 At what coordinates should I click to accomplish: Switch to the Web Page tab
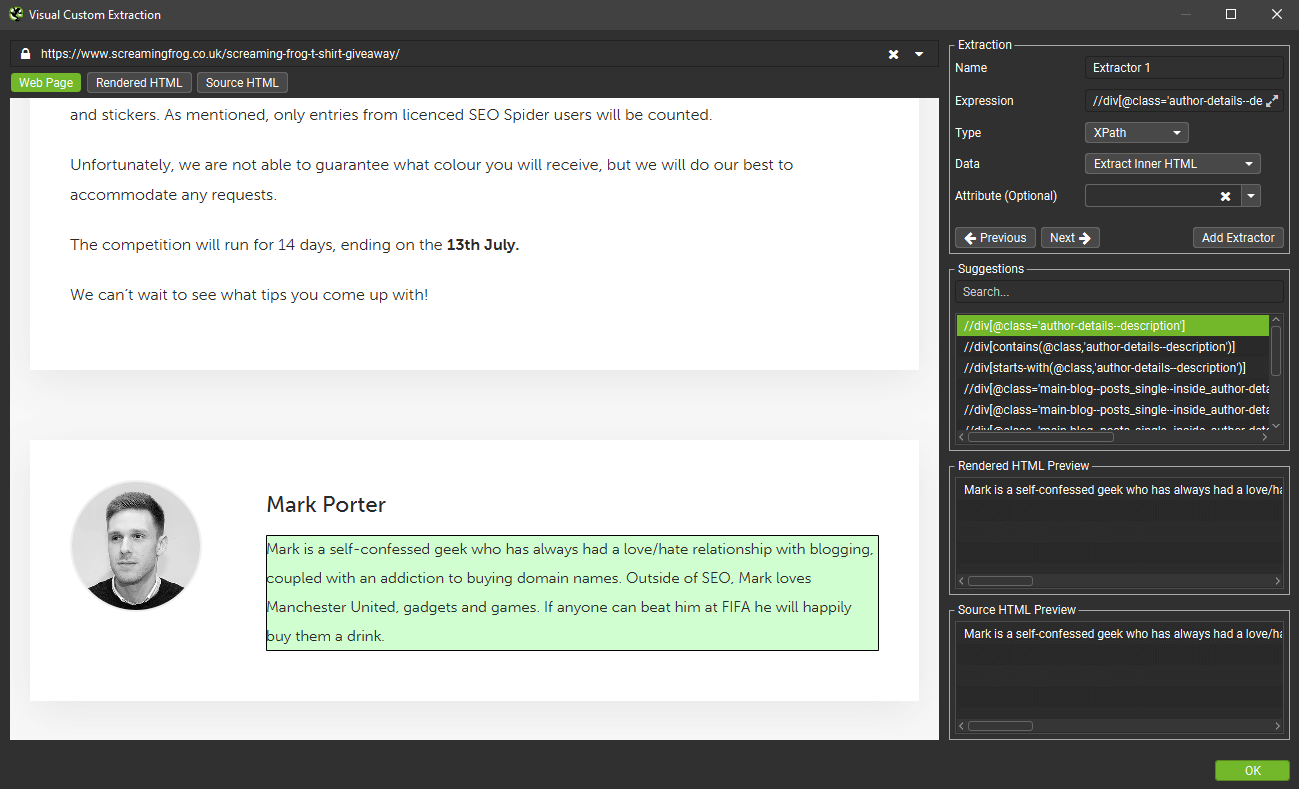[x=46, y=83]
